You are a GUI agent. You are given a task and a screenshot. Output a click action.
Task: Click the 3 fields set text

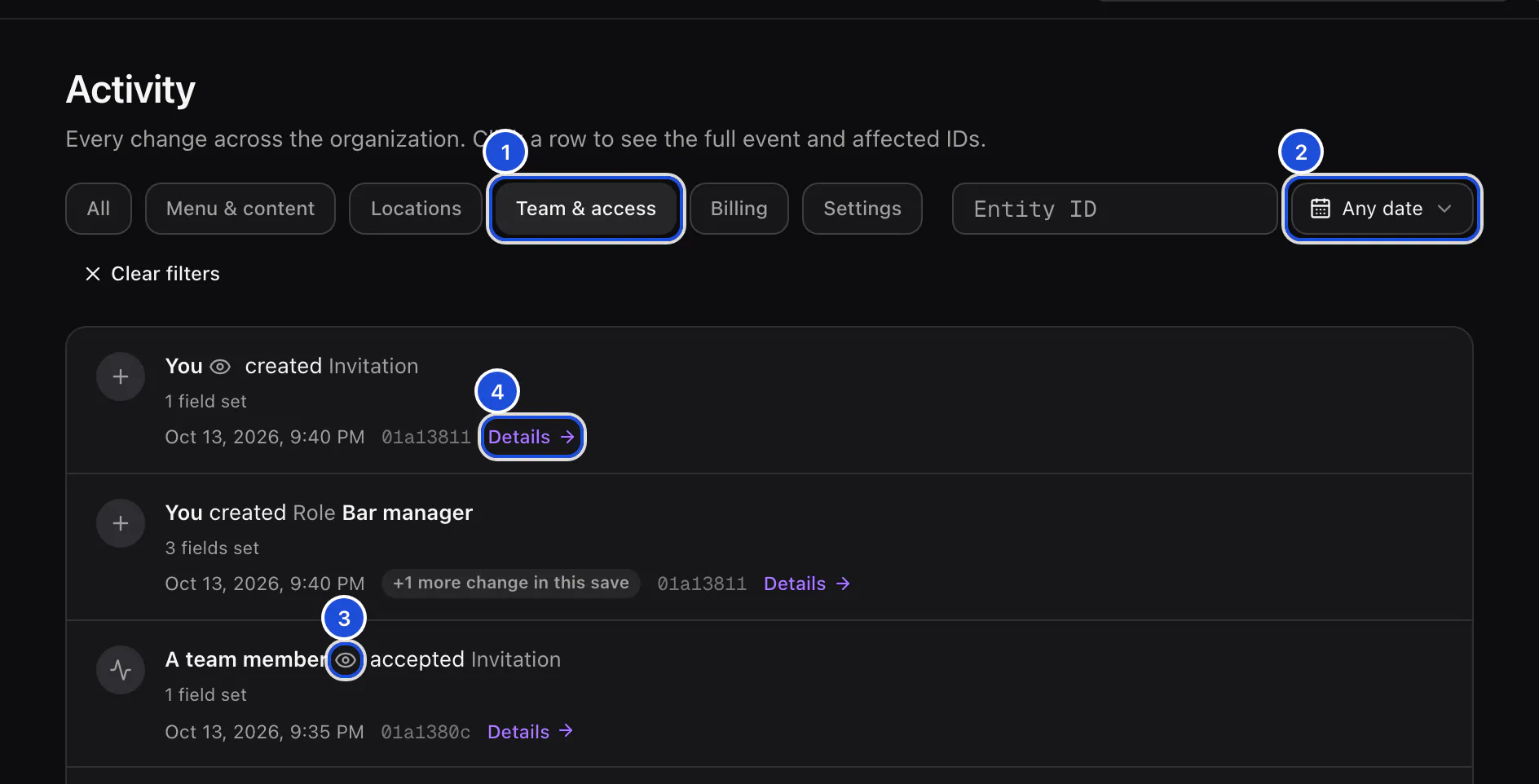point(212,548)
